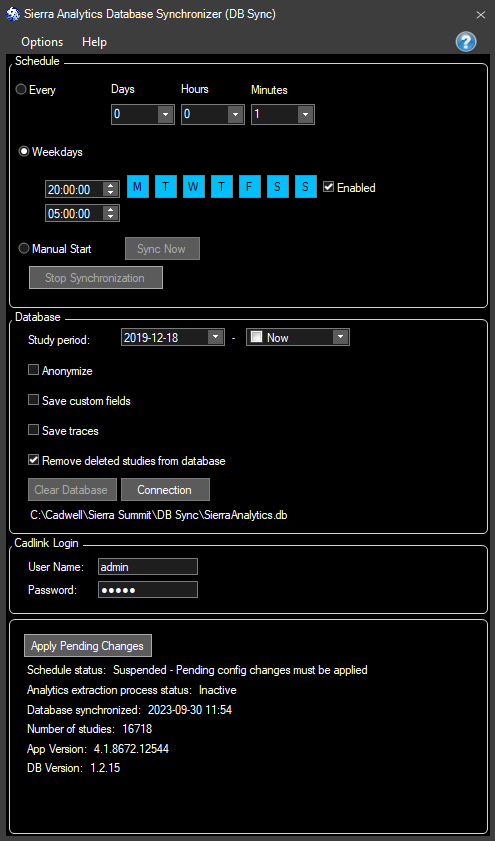495x841 pixels.
Task: Check the box inside the Now date field
Action: point(256,337)
